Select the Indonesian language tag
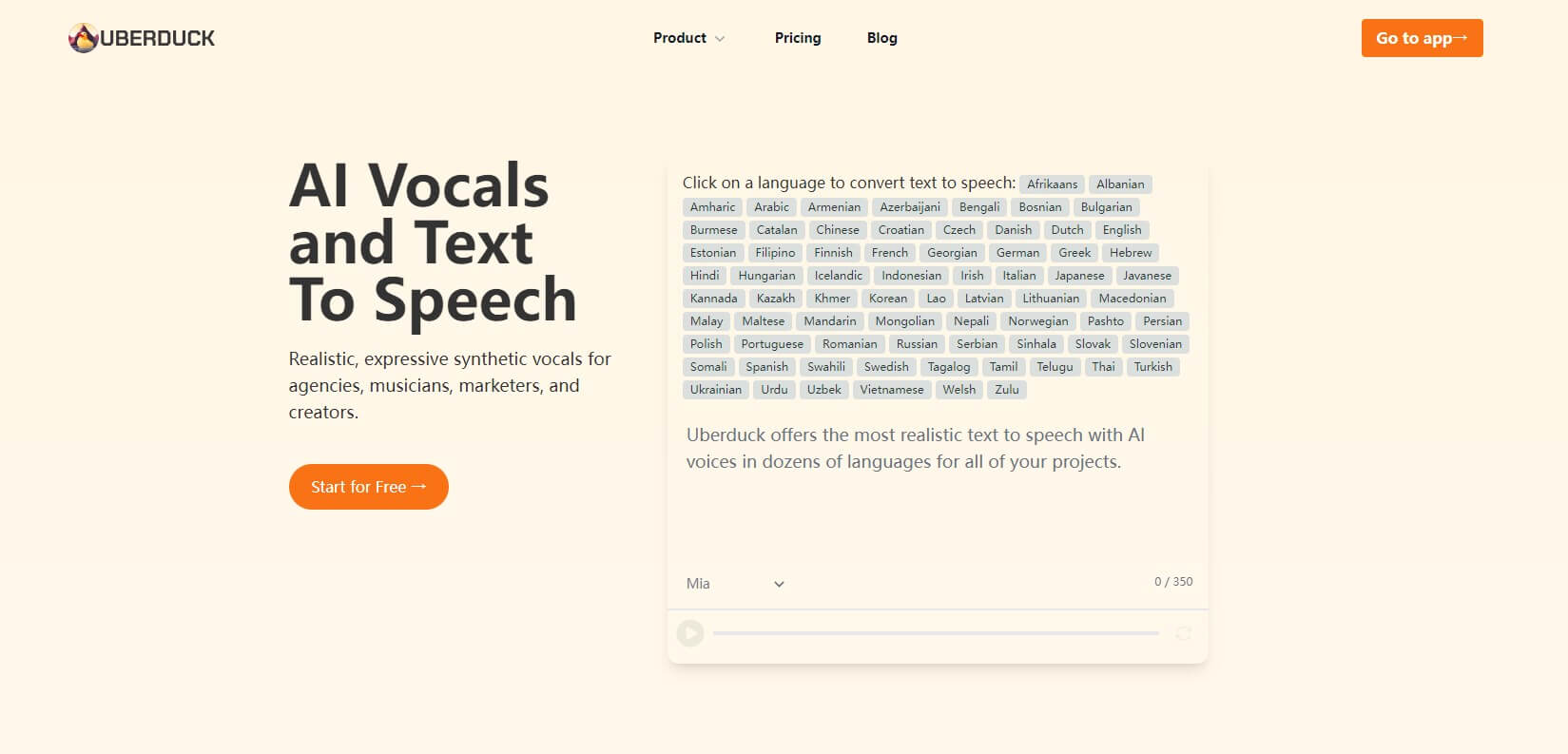Screen dimensions: 1568x754 (911, 276)
